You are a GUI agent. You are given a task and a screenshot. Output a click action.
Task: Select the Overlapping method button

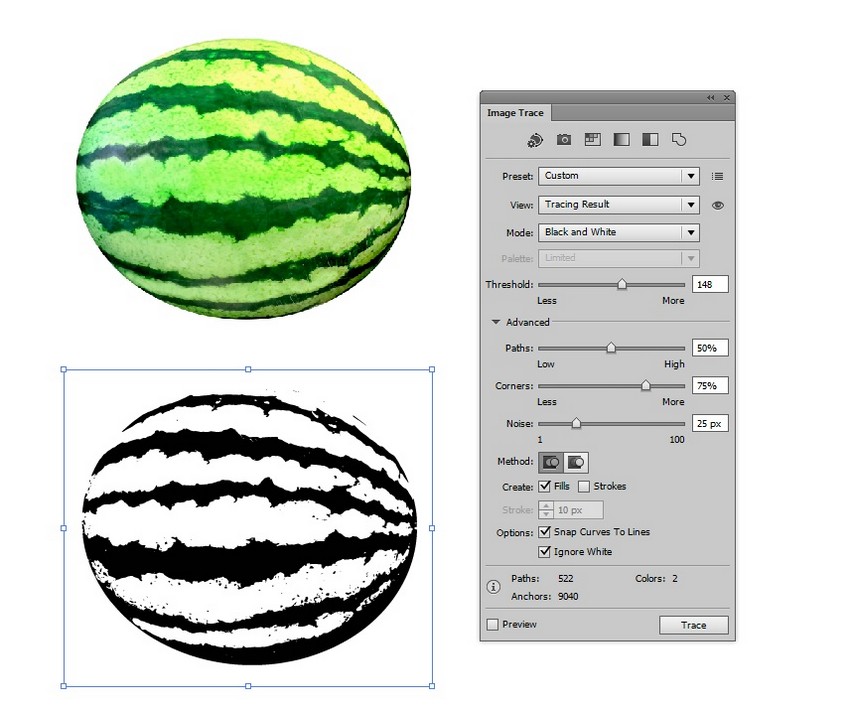coord(576,462)
